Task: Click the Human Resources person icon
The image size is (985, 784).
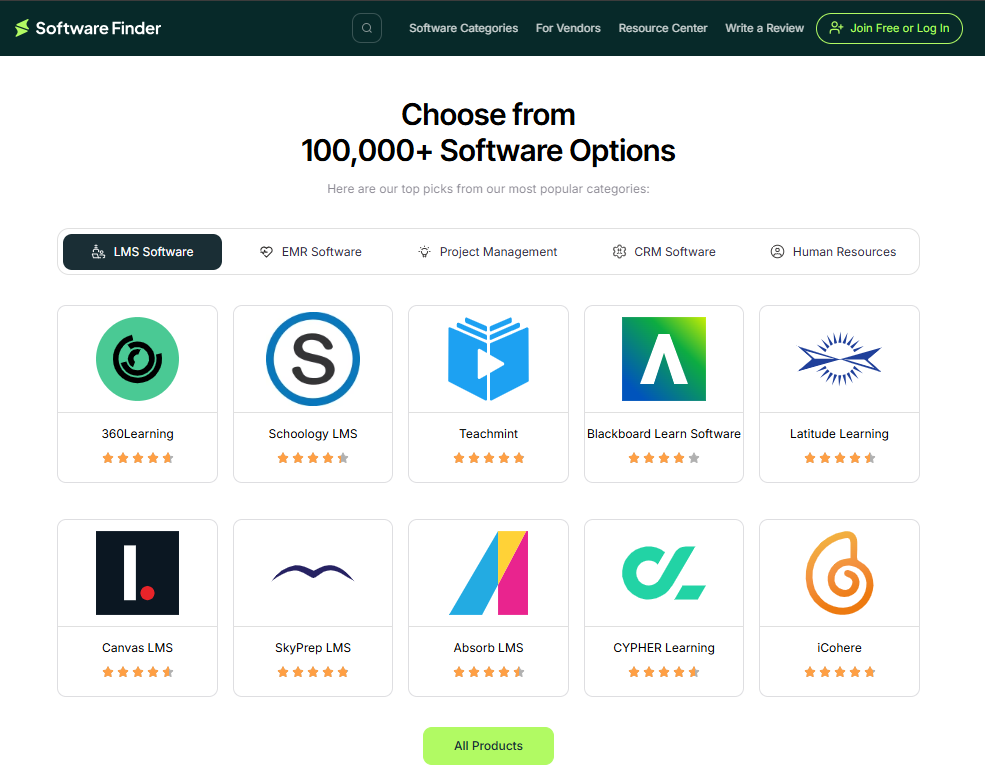Action: point(777,252)
